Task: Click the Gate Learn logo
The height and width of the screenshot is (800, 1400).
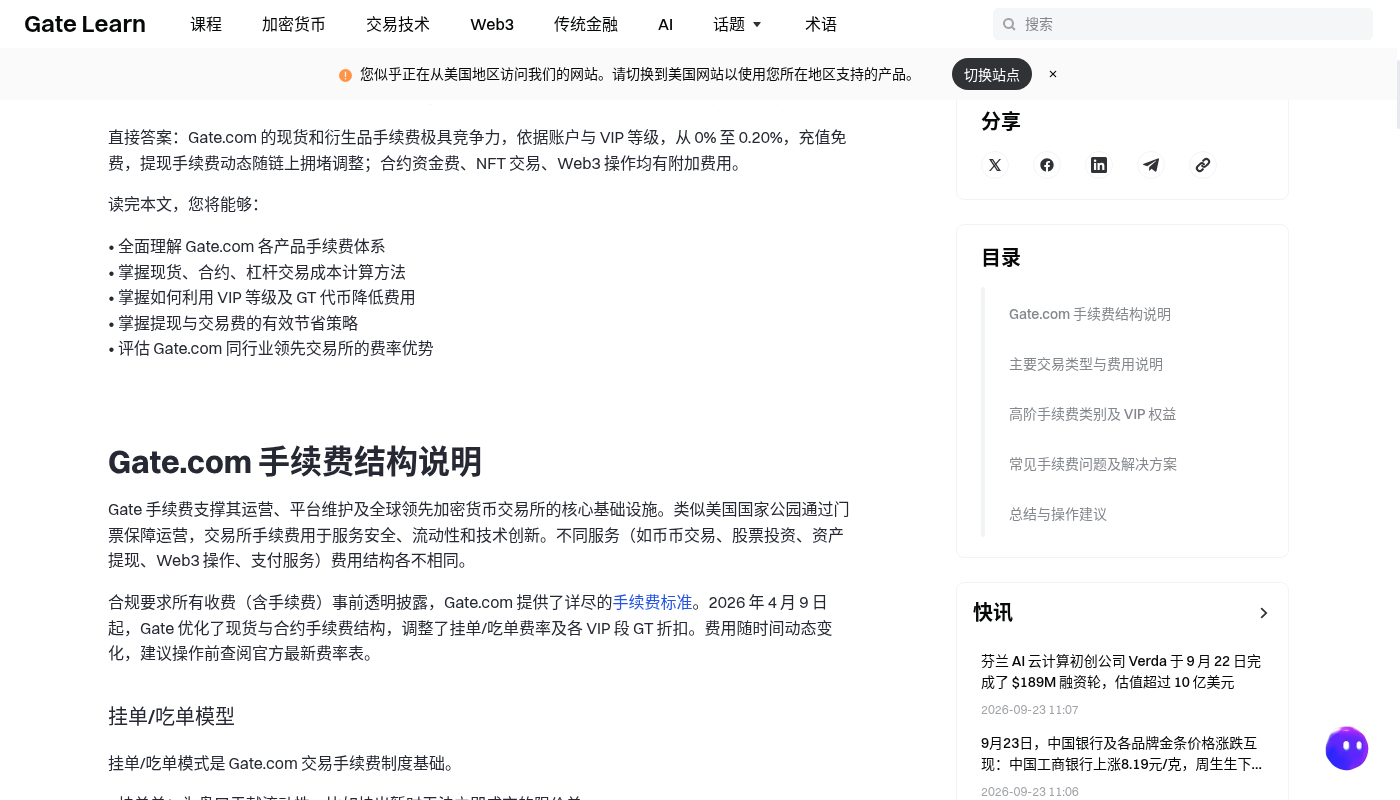Action: [85, 24]
